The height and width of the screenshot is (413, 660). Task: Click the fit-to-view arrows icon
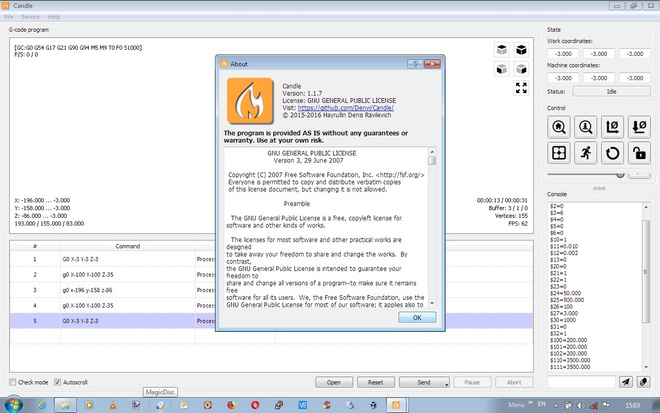[x=521, y=88]
